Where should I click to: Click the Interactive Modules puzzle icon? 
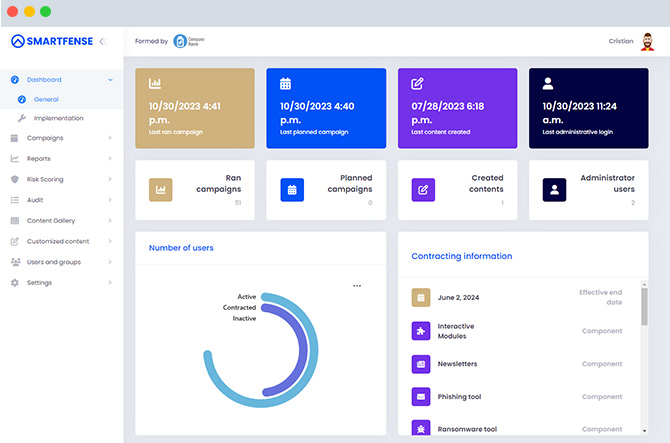pyautogui.click(x=421, y=331)
